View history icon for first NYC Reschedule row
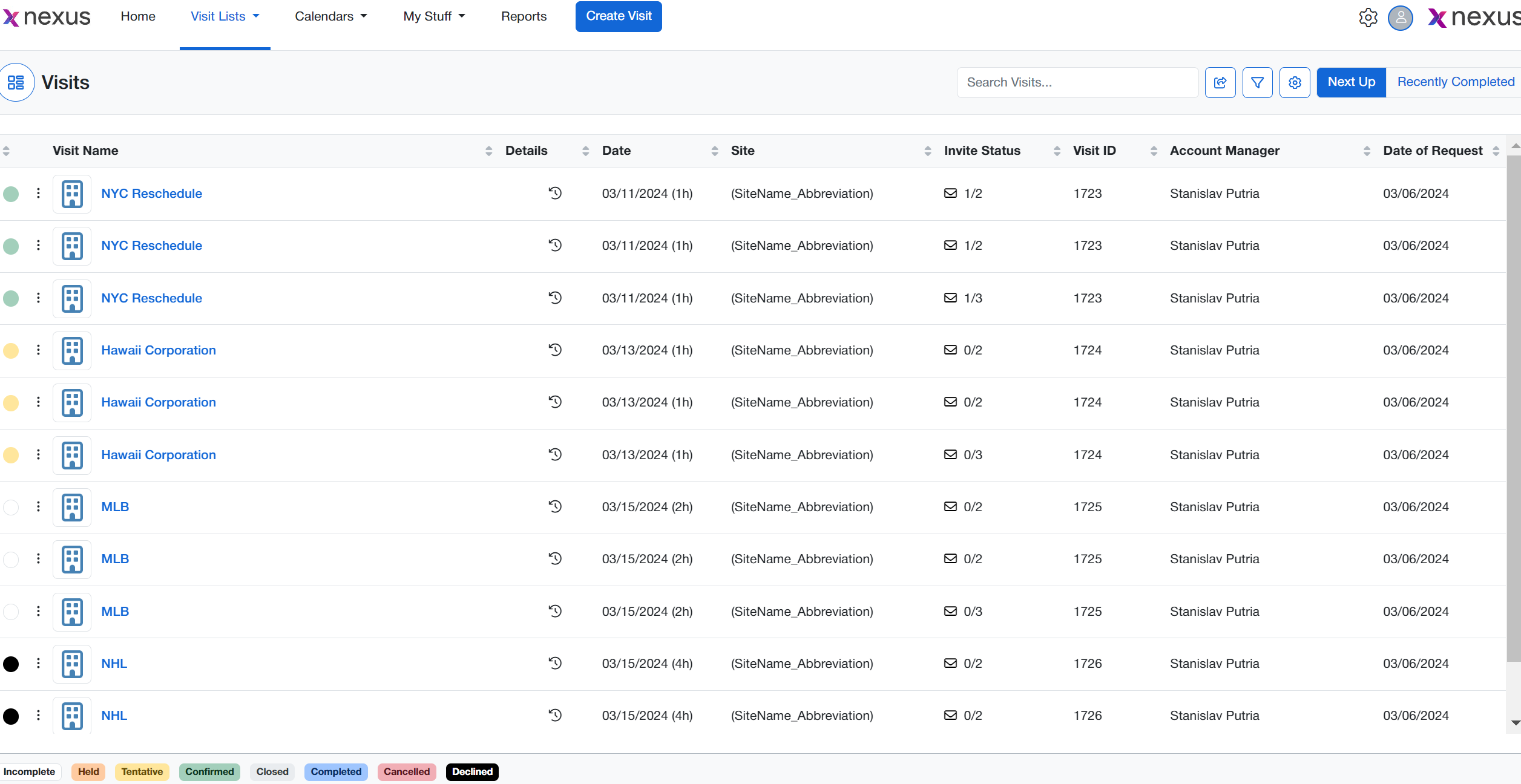Screen dimensions: 1521x784 point(555,194)
